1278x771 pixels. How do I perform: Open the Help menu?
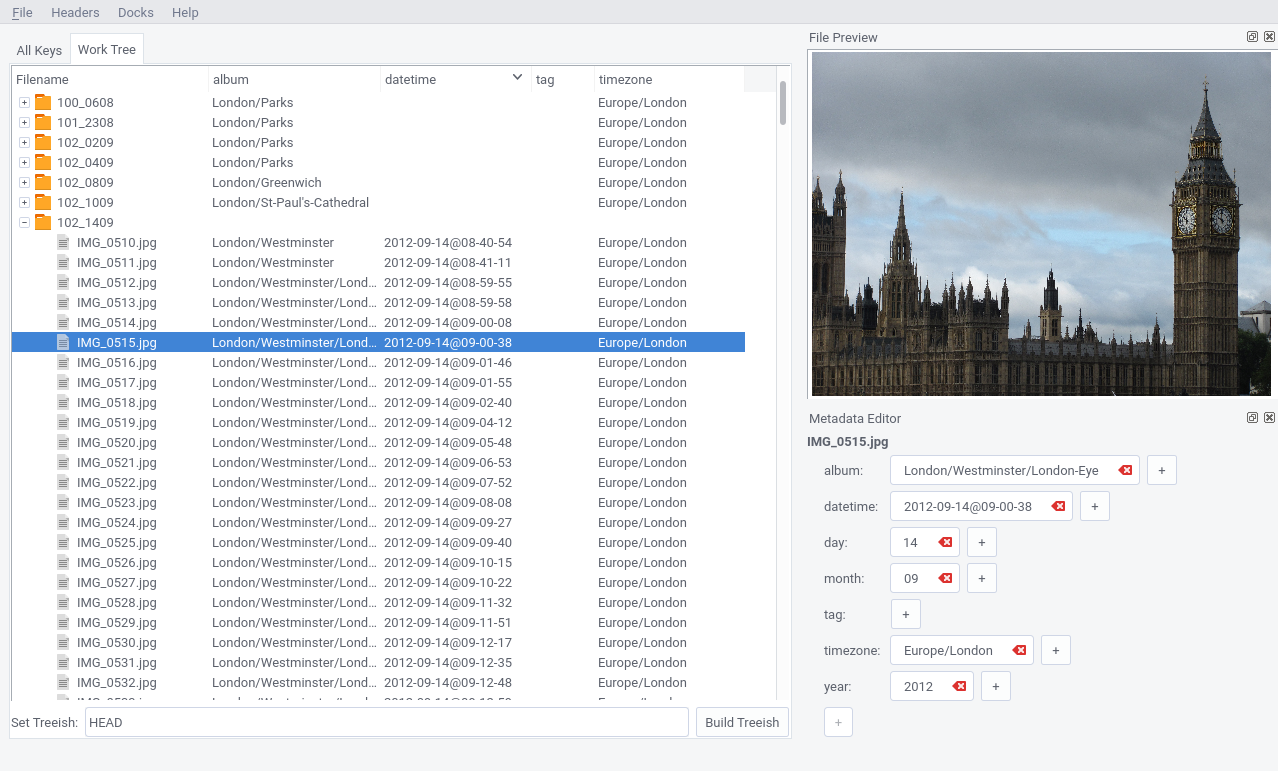point(185,12)
